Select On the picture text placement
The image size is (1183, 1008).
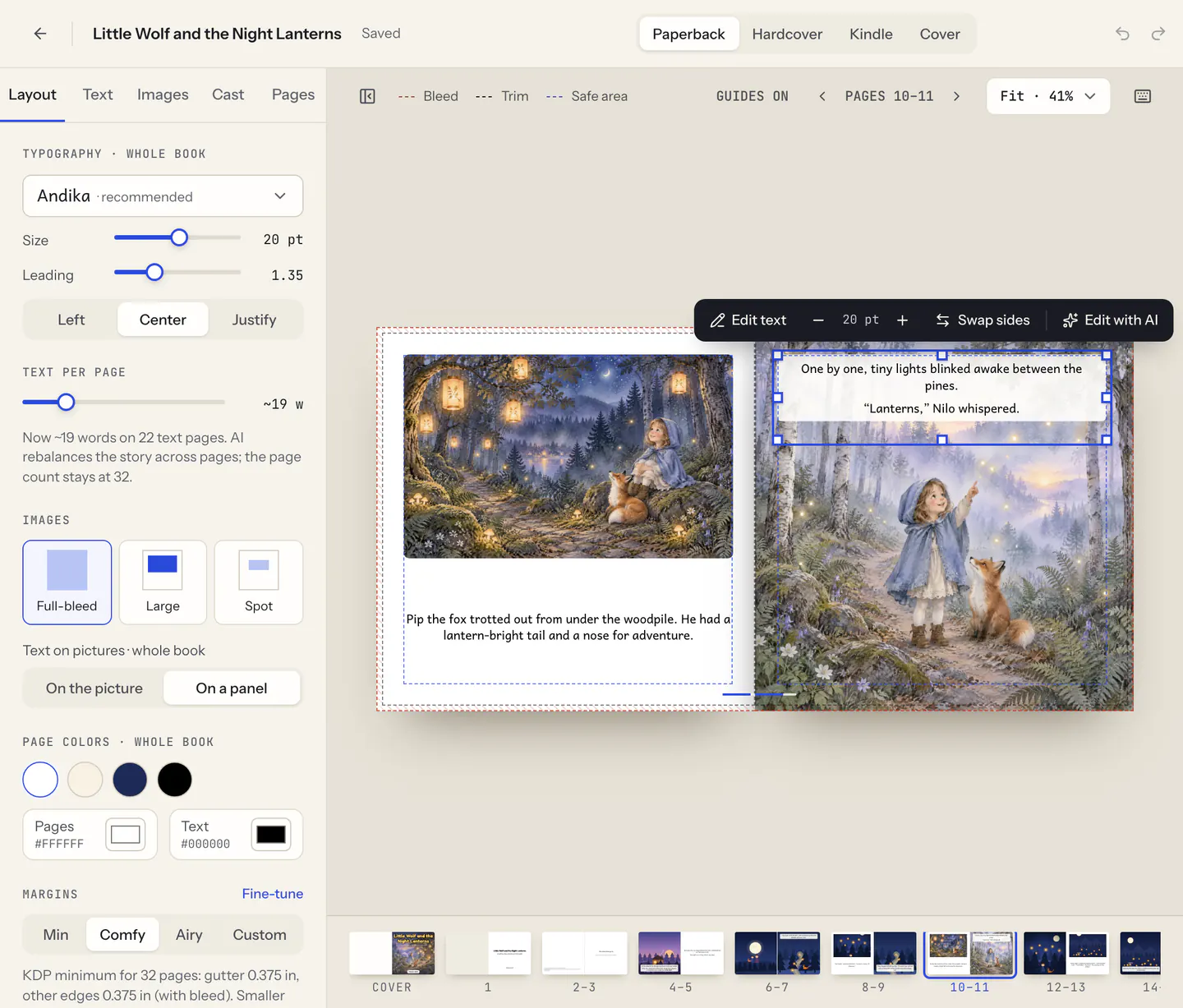pyautogui.click(x=94, y=688)
